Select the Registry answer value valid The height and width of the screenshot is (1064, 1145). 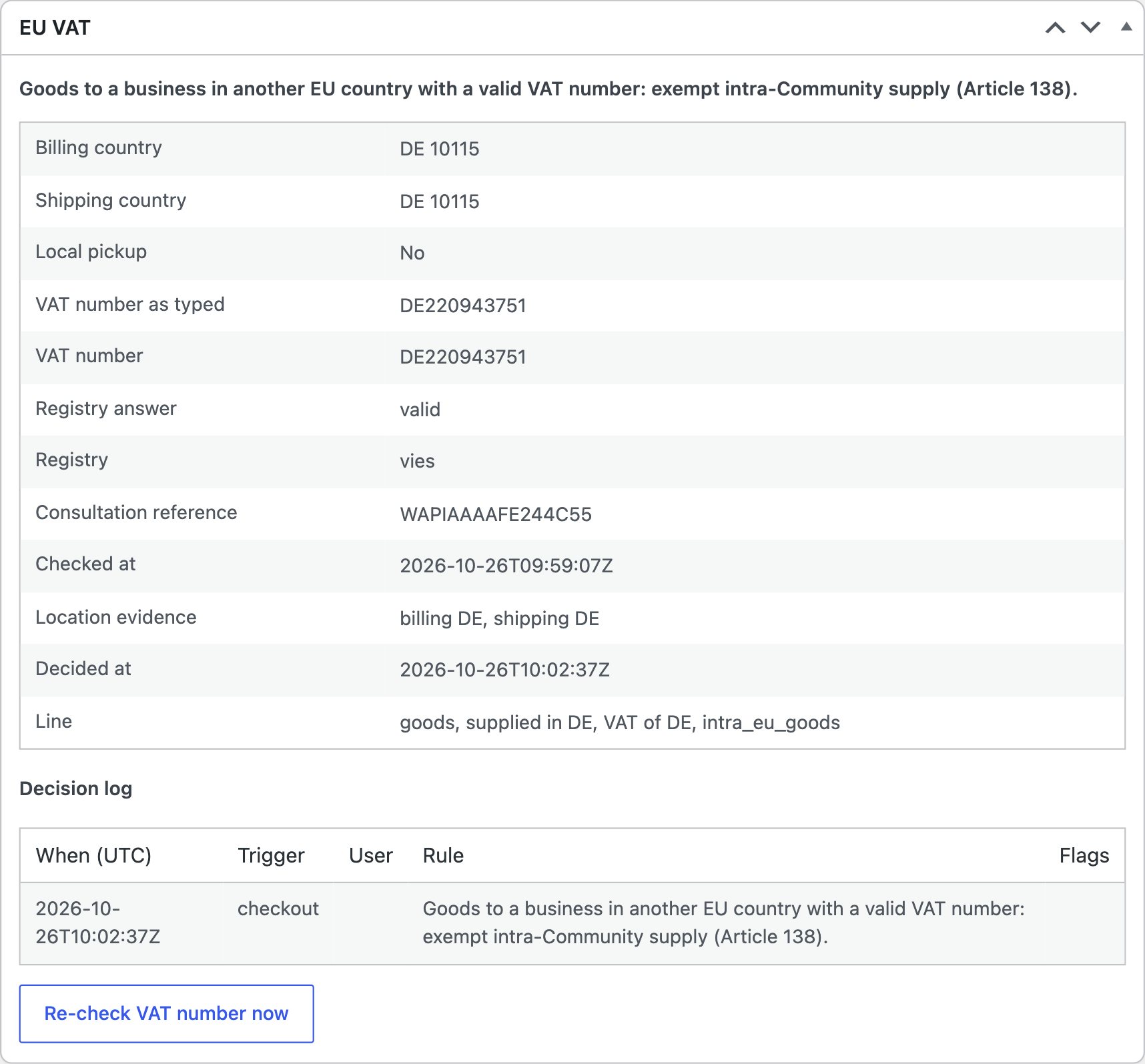[x=420, y=410]
